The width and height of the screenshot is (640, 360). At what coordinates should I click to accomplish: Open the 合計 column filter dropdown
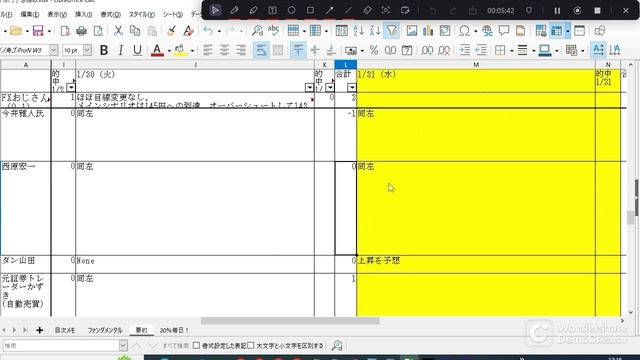coord(351,87)
